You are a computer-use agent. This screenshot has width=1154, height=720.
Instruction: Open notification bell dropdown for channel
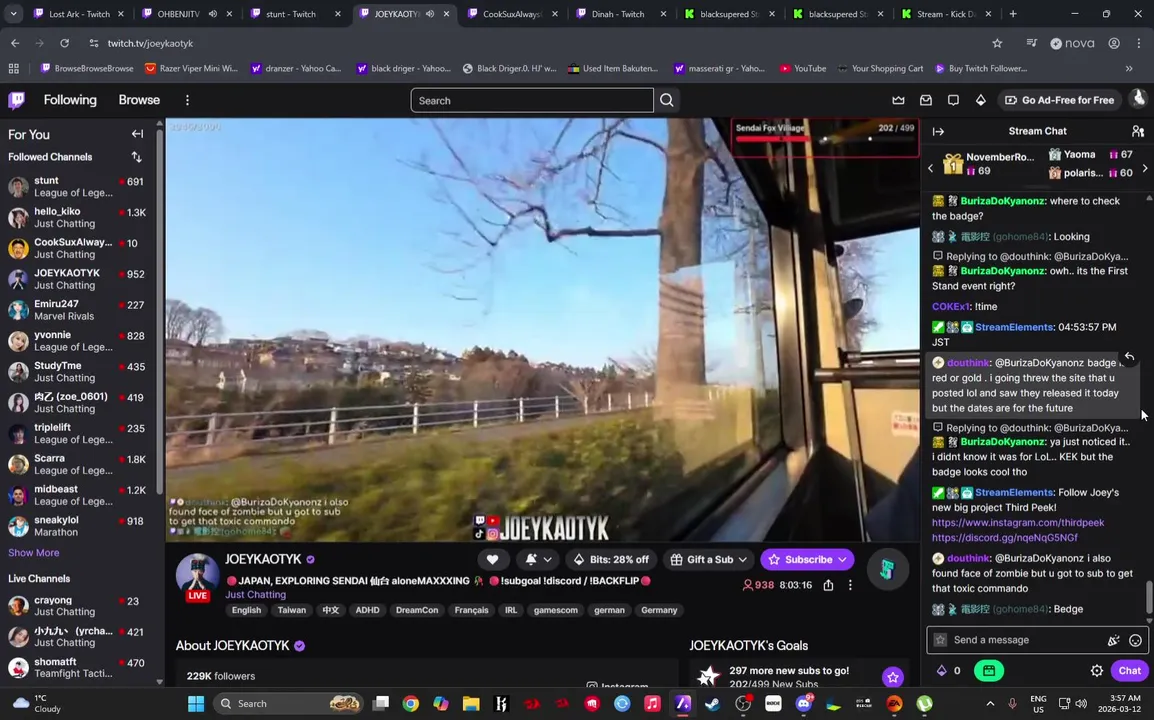pyautogui.click(x=539, y=560)
